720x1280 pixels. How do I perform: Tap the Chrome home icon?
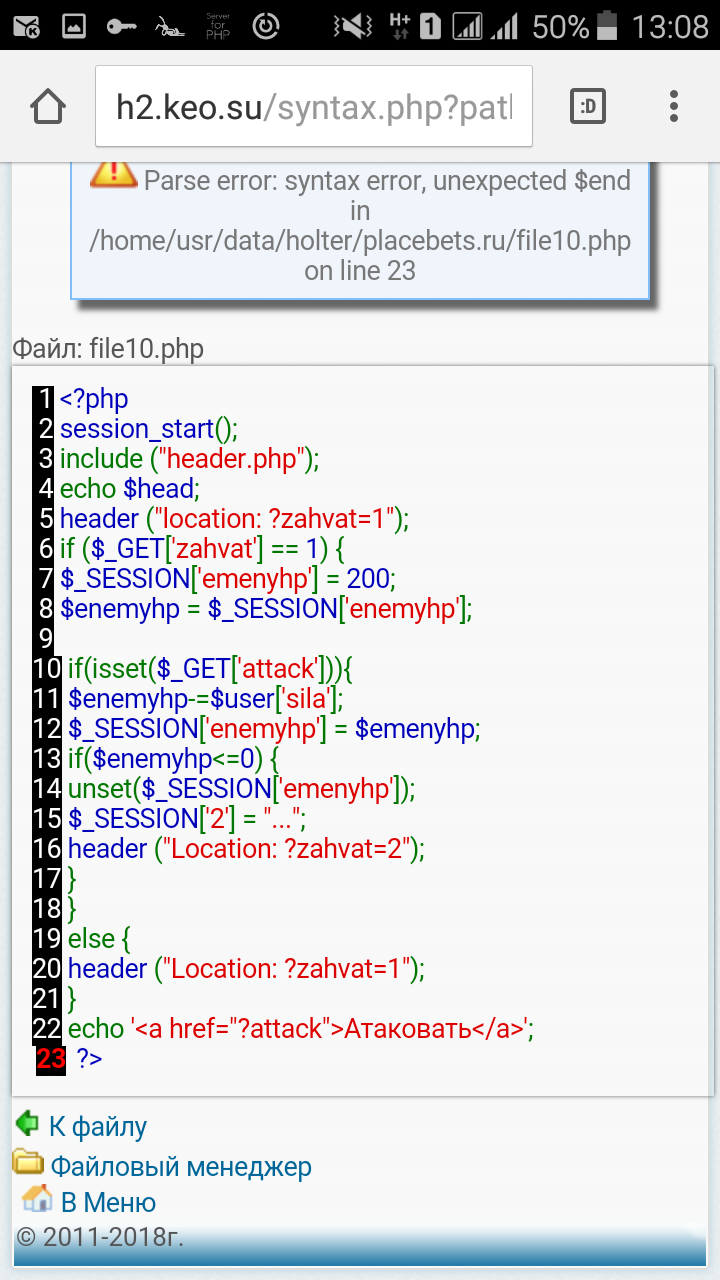tap(48, 107)
